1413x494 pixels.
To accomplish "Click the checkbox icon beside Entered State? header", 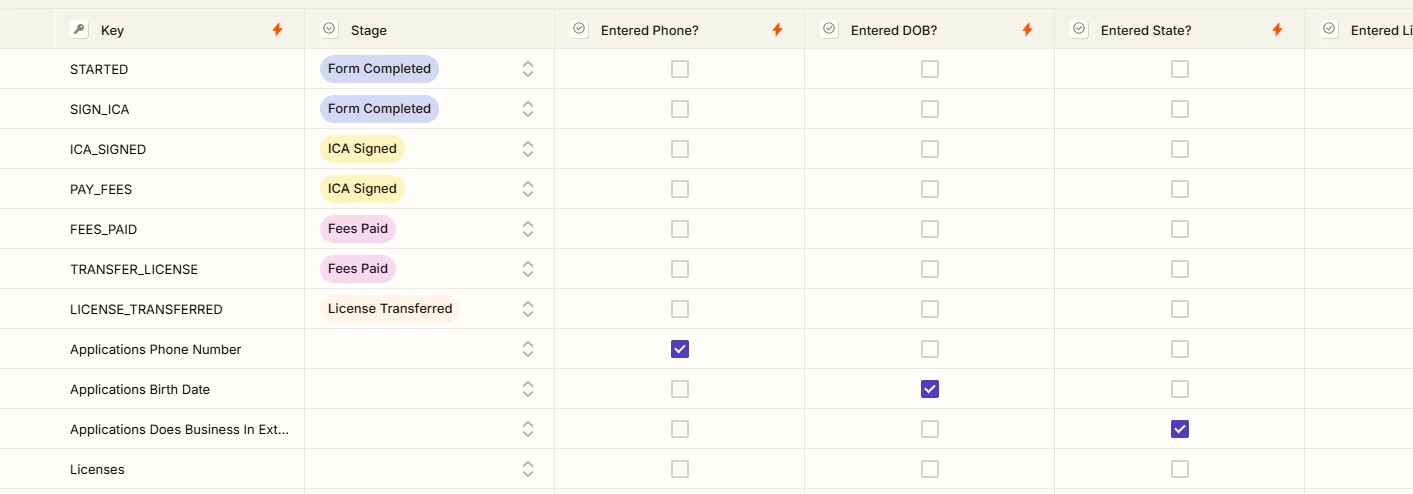I will click(x=1079, y=30).
